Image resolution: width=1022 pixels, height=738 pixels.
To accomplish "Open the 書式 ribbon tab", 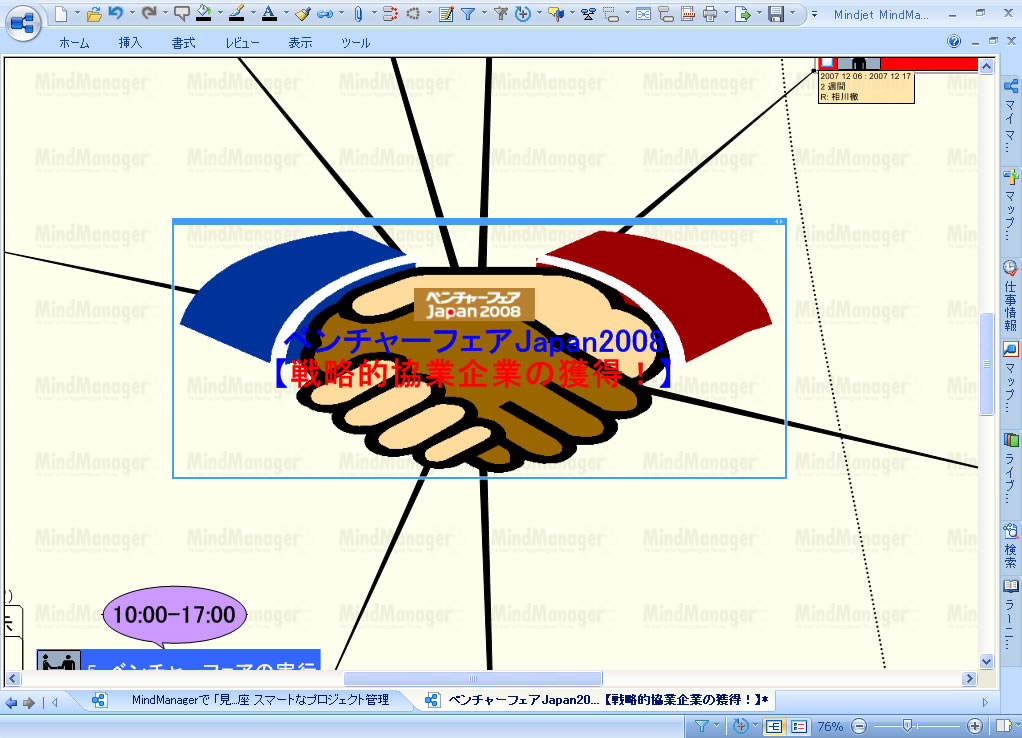I will point(183,43).
